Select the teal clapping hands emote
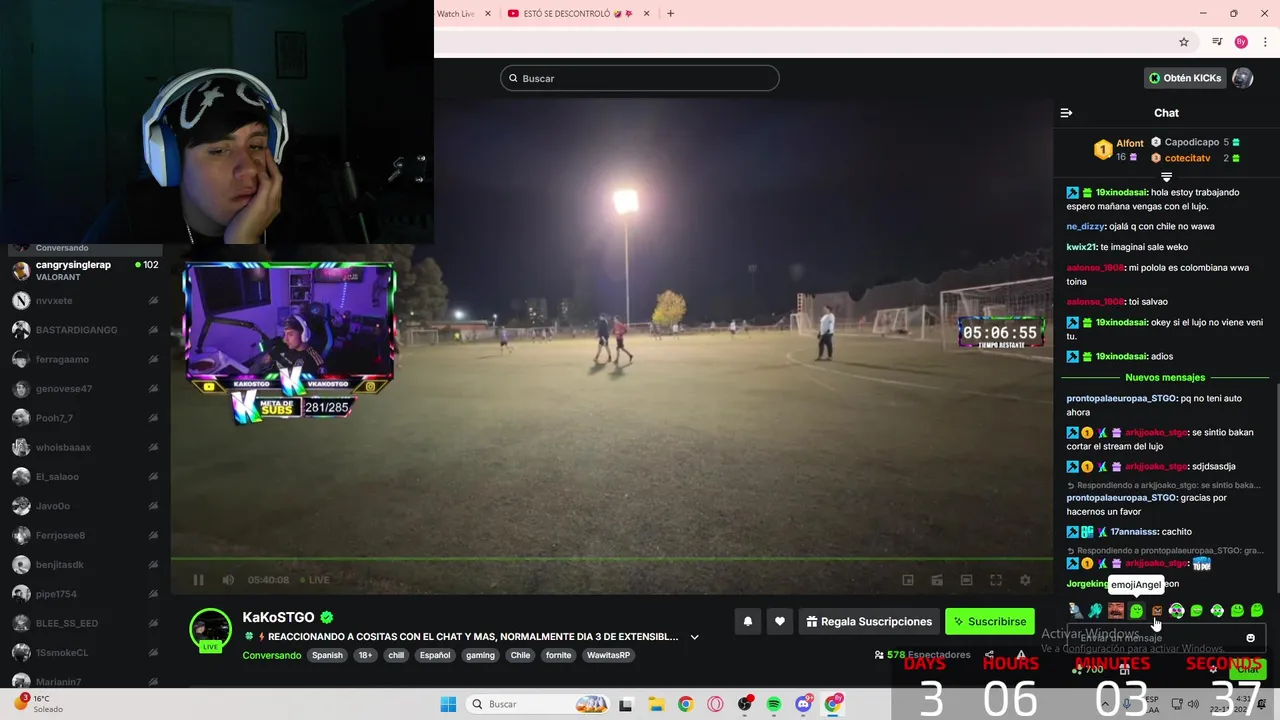 point(1095,610)
